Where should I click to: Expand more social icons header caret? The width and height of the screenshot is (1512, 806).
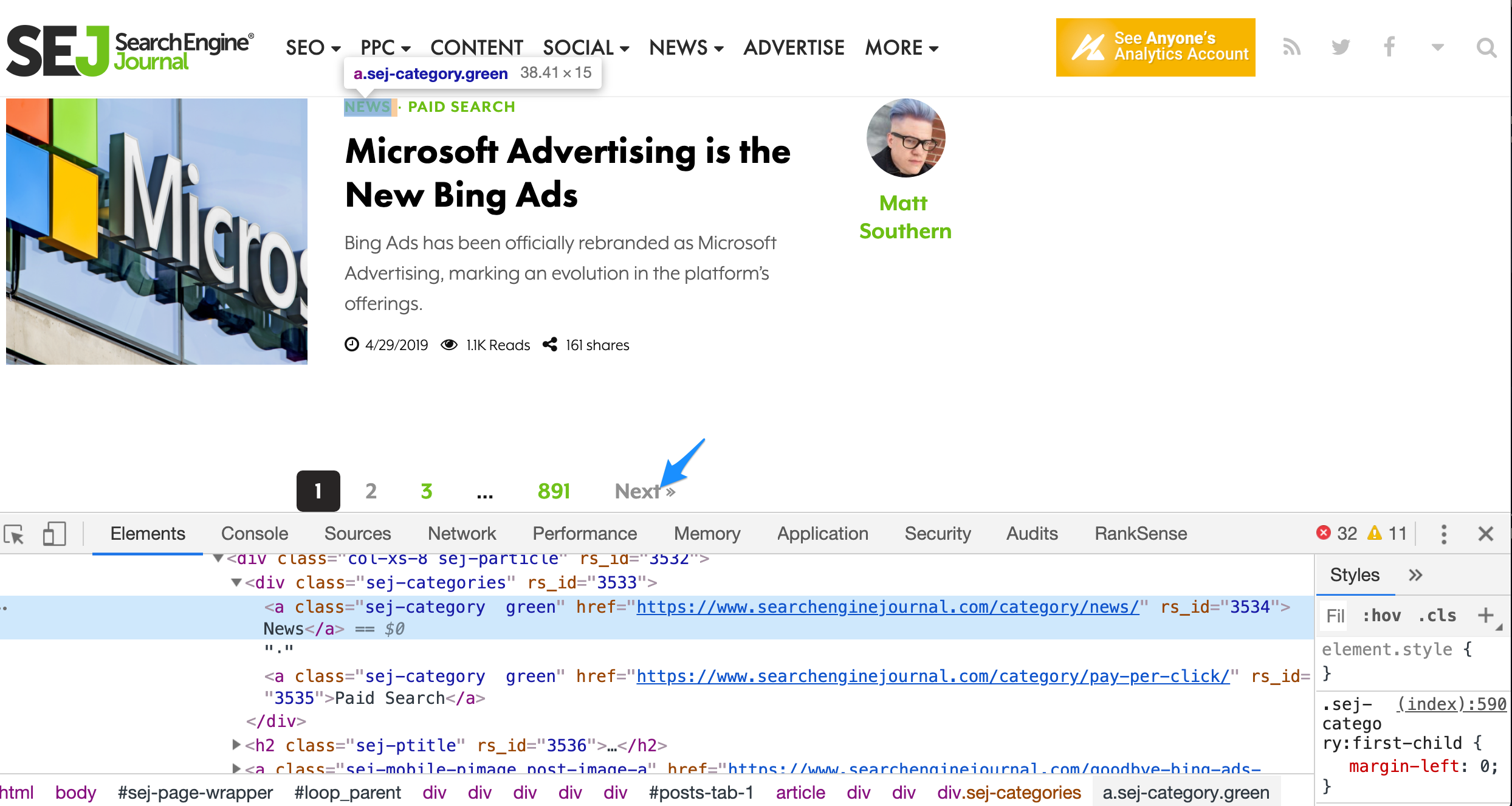(x=1437, y=47)
